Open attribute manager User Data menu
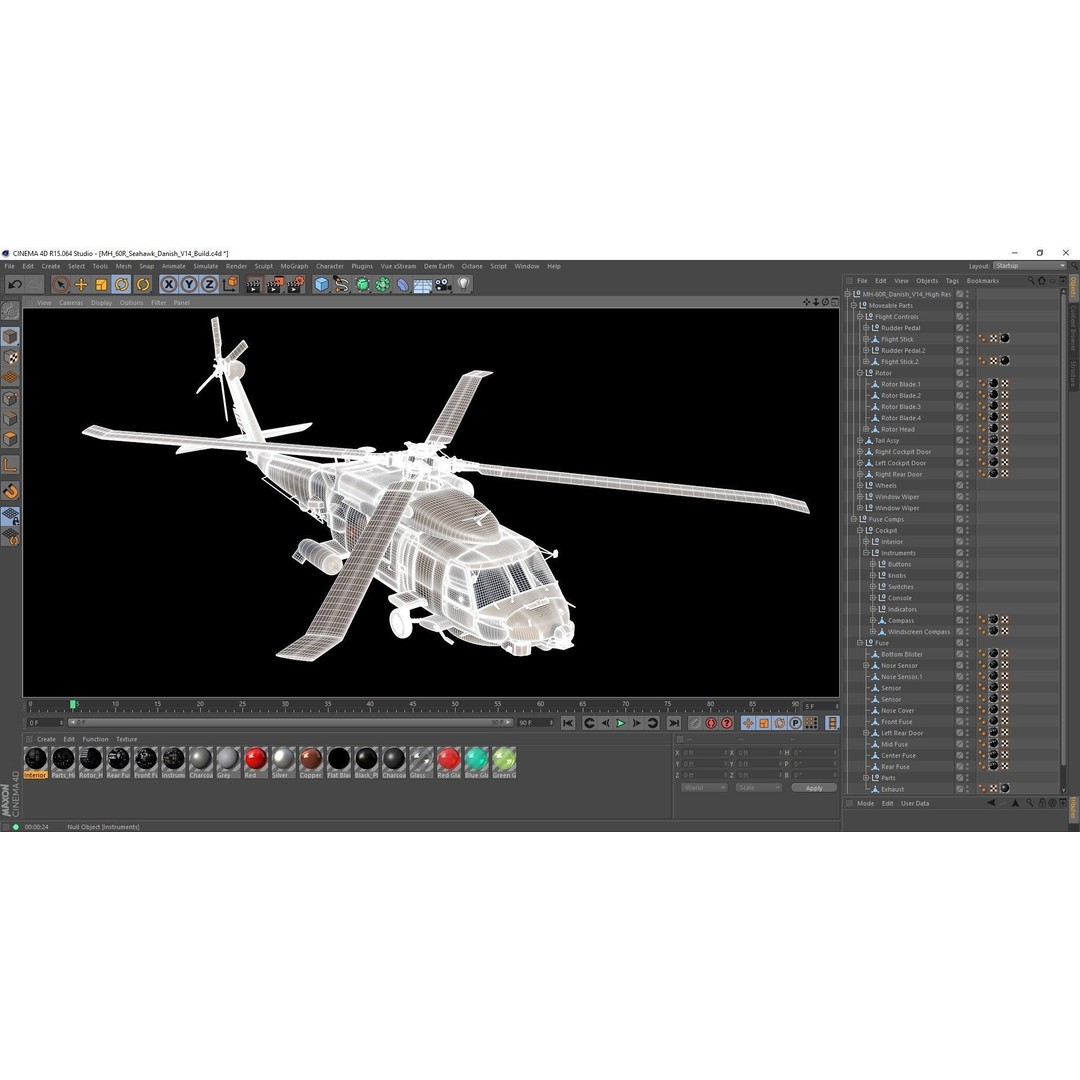Image resolution: width=1080 pixels, height=1080 pixels. (915, 803)
